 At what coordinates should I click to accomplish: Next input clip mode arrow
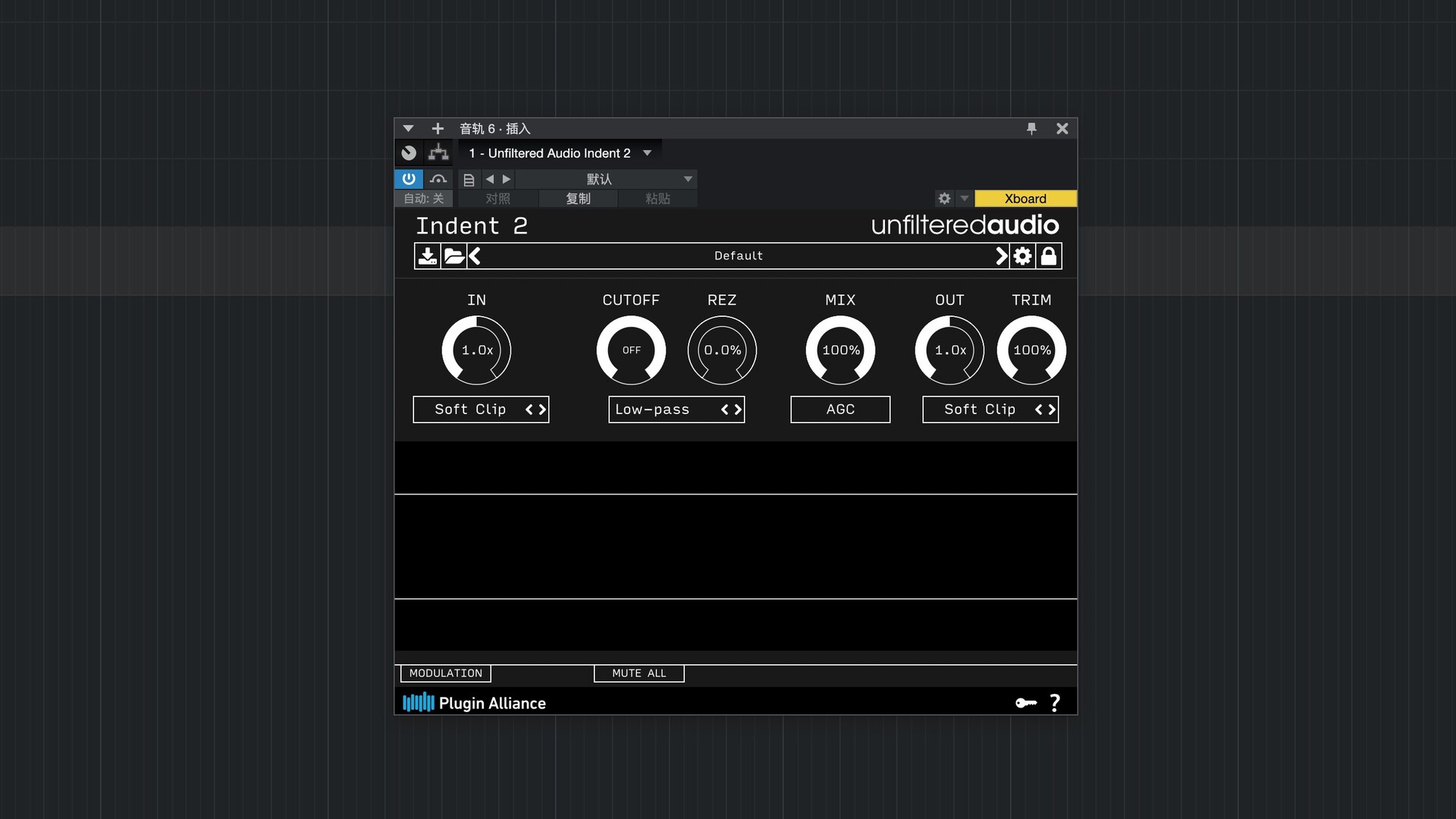coord(542,409)
